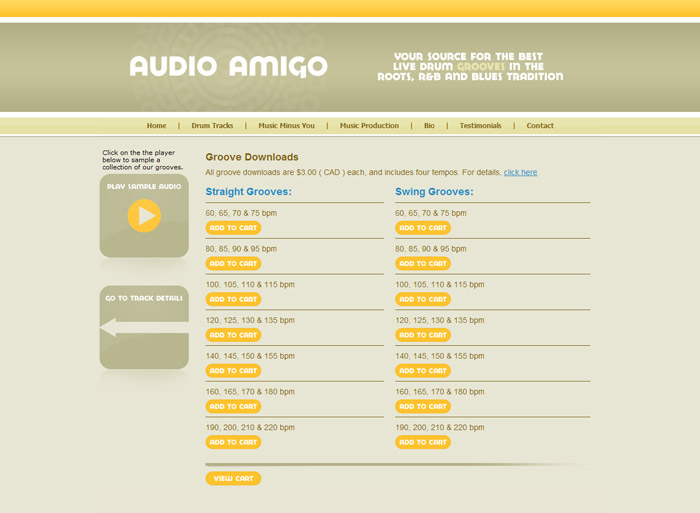This screenshot has width=700, height=513.
Task: Add Swing Grooves 190, 200, 210 & 220 bpm to cart
Action: (x=423, y=442)
